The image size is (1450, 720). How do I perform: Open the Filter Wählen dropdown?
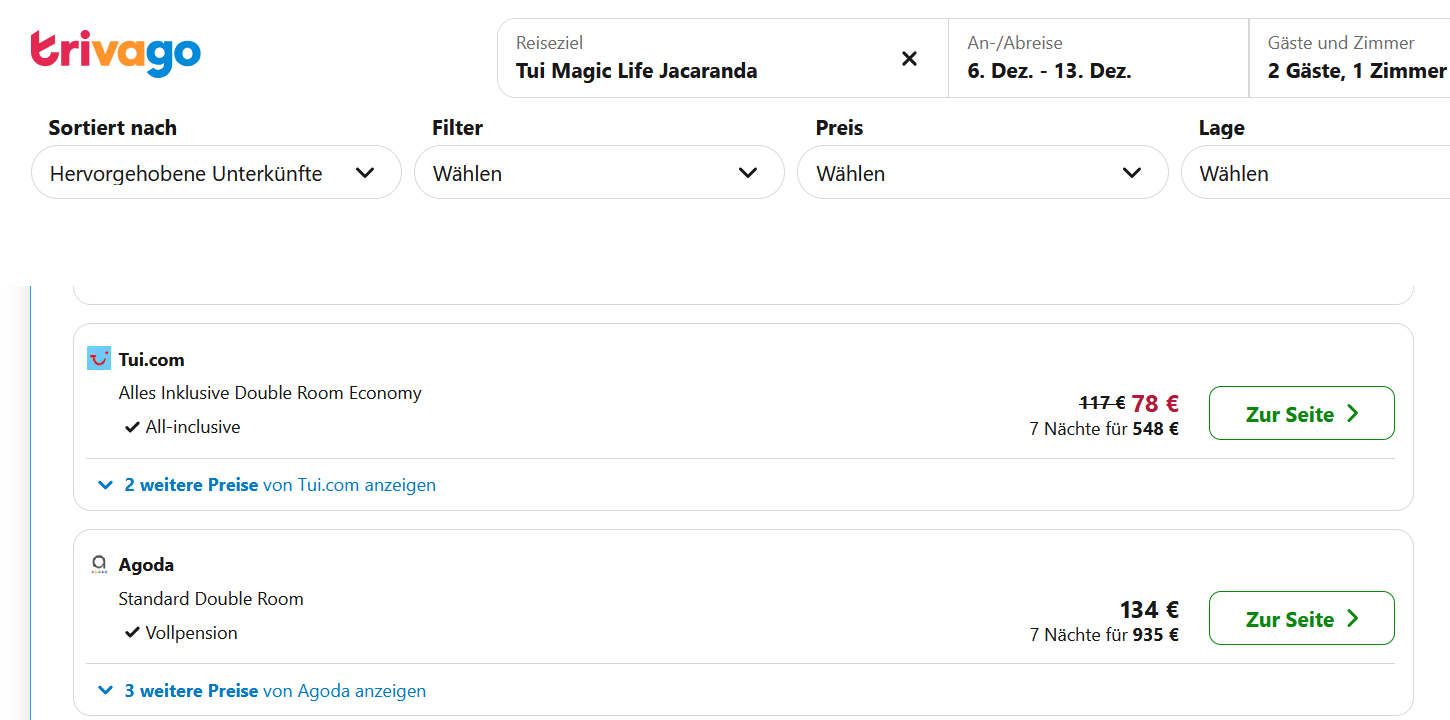pyautogui.click(x=598, y=173)
